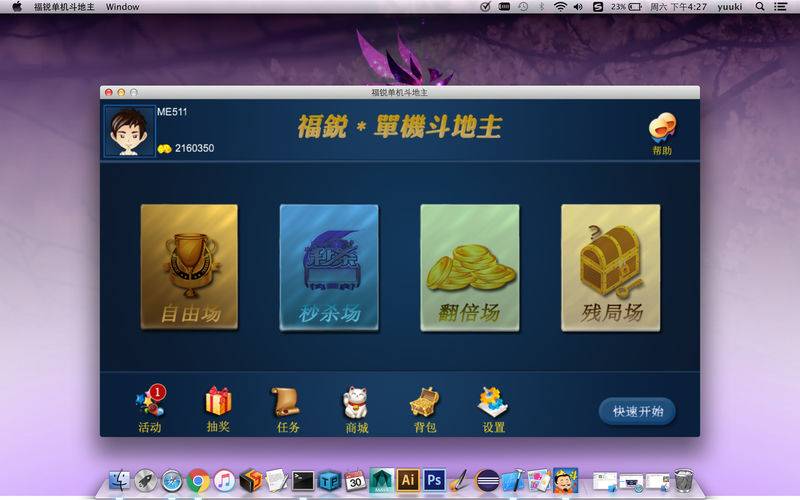Image resolution: width=800 pixels, height=500 pixels.
Task: Launch Photoshop from the dock
Action: point(434,480)
